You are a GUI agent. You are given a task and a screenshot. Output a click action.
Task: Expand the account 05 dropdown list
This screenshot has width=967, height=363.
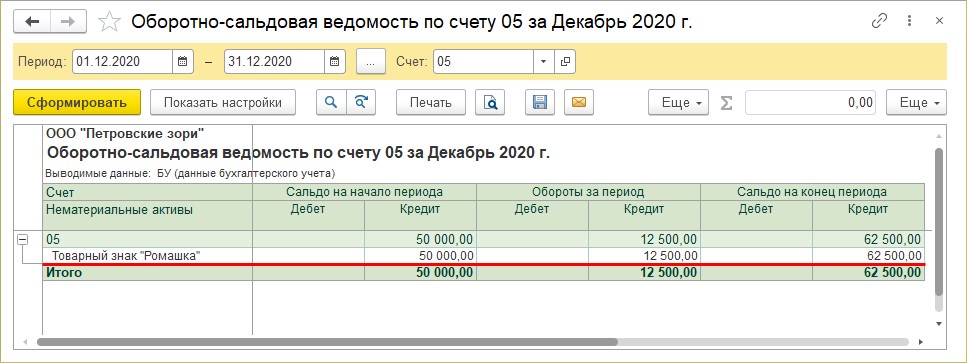click(543, 62)
